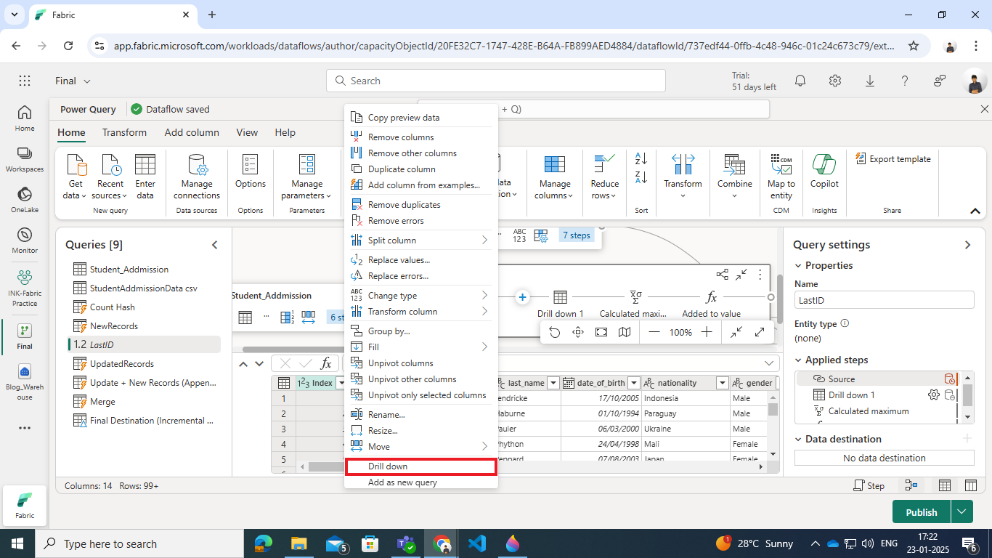This screenshot has width=992, height=558.
Task: Open the Combine ribbon menu
Action: coord(734,177)
